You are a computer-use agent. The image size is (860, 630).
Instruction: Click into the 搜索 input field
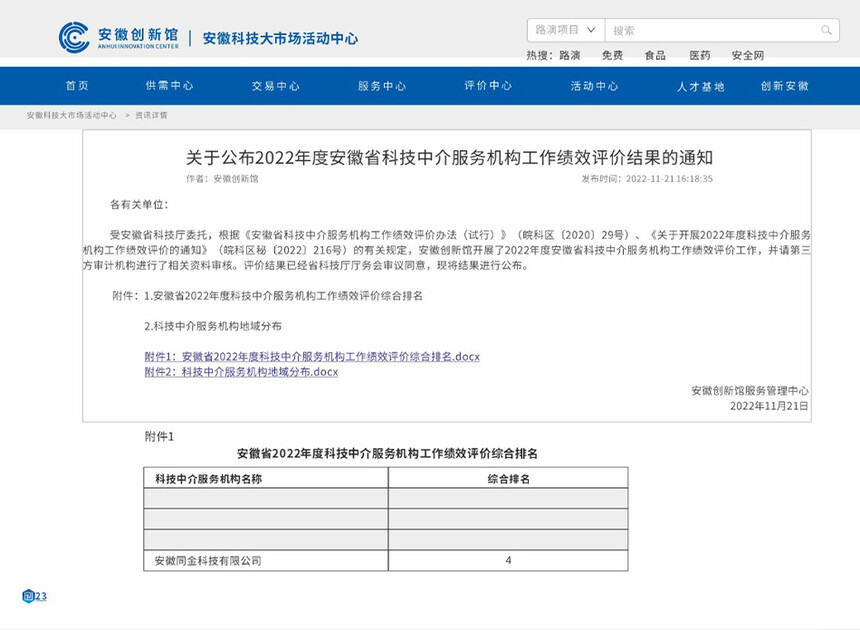pos(710,30)
